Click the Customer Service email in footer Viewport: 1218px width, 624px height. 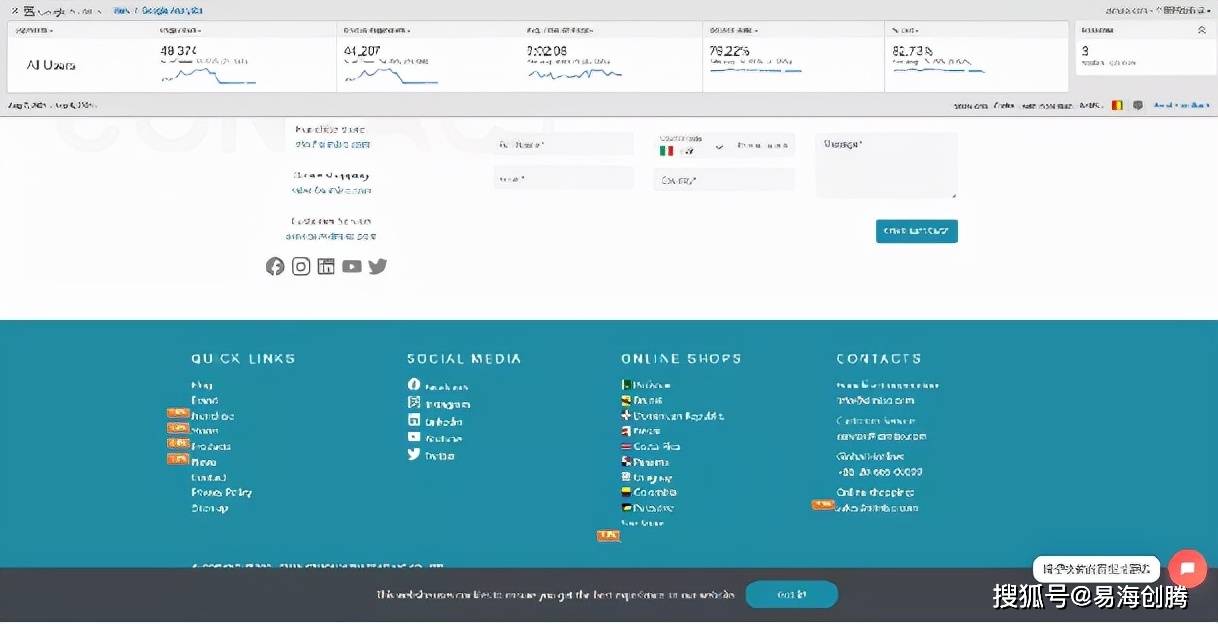881,436
